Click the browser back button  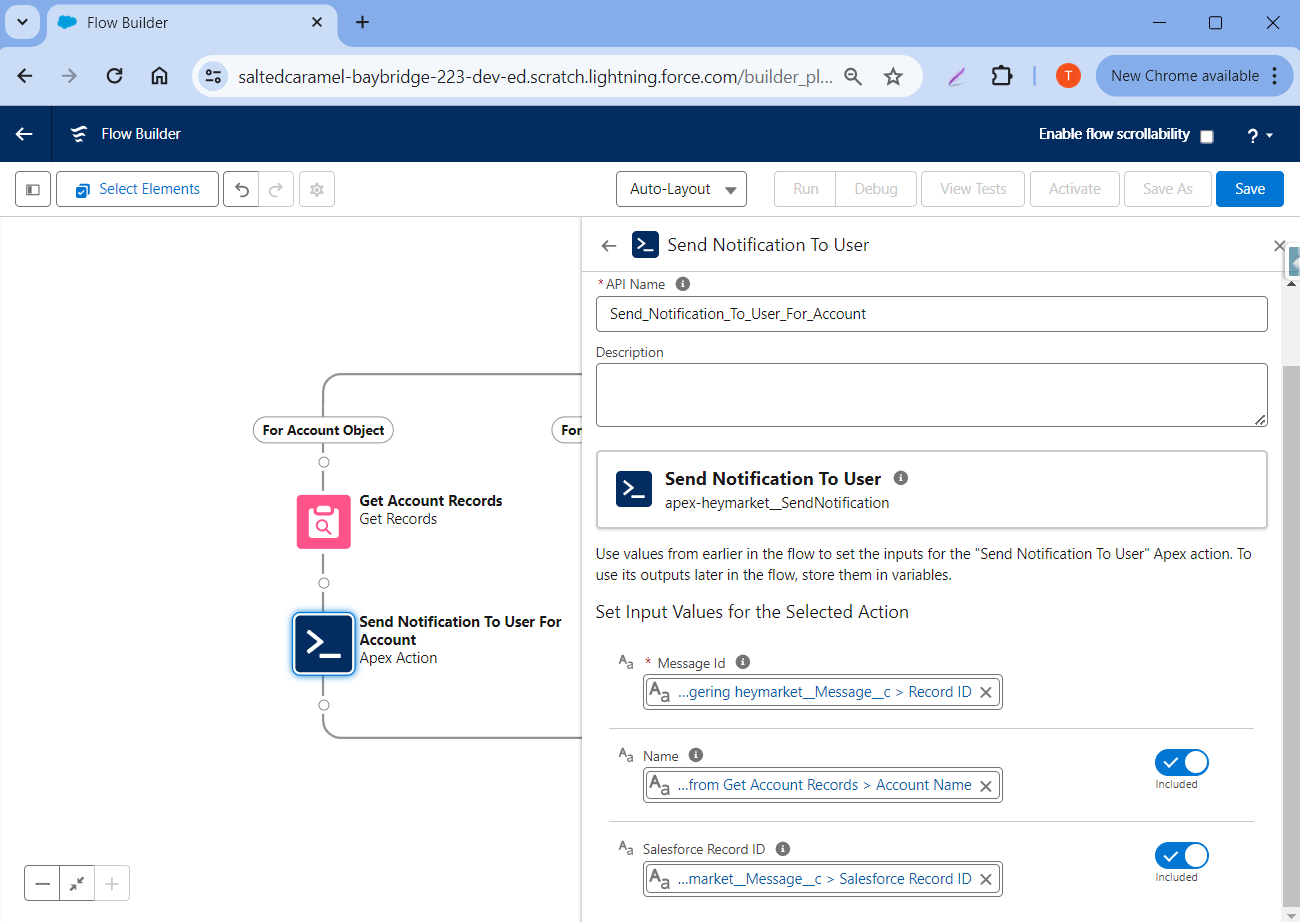[25, 76]
